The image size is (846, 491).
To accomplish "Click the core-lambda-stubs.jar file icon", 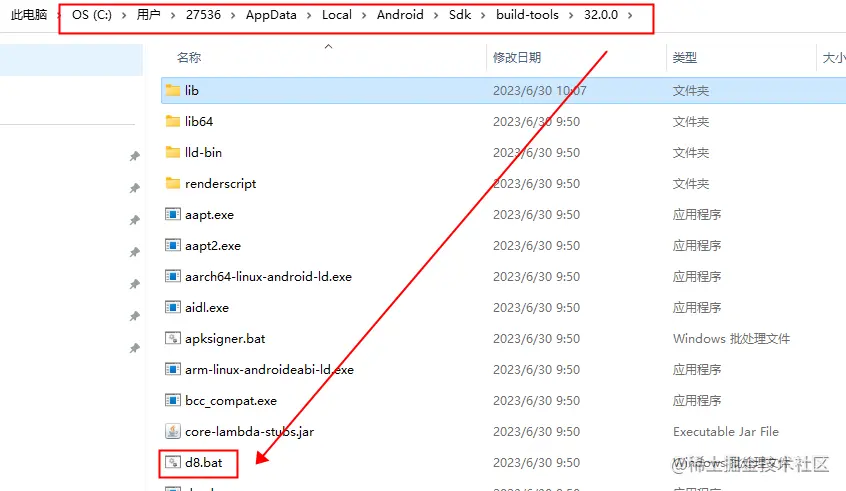I will point(173,431).
